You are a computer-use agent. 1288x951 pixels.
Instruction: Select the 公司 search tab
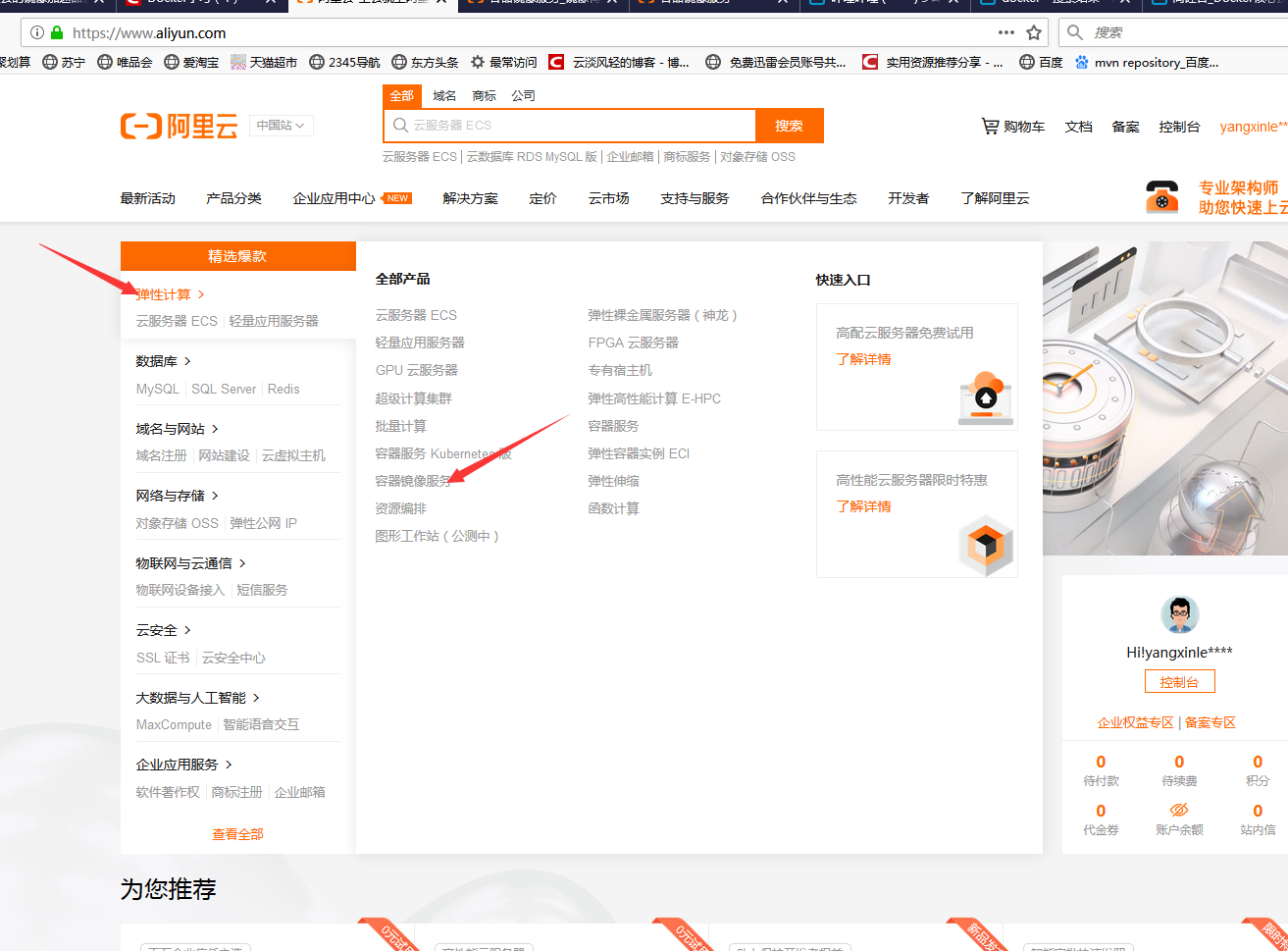click(524, 96)
